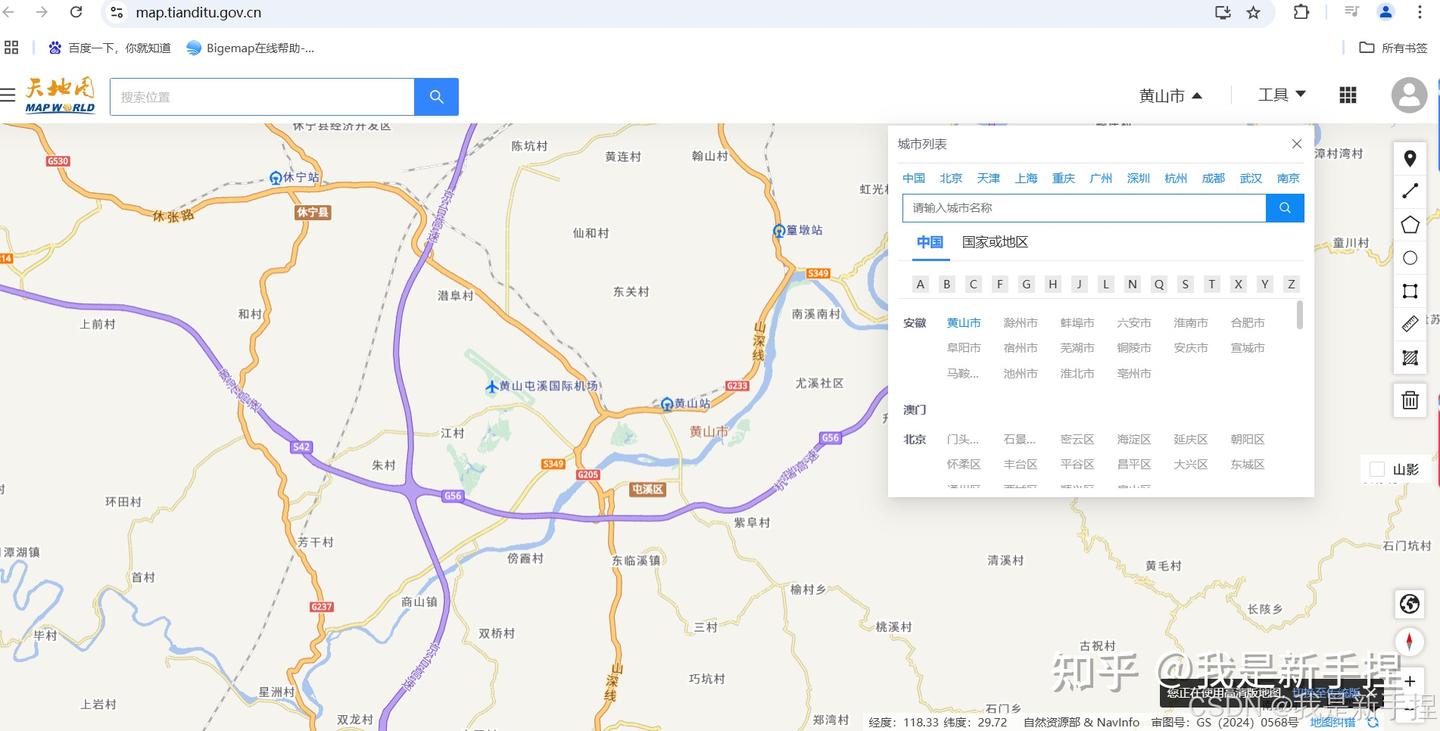Click the 合肥市 city link

tap(1246, 322)
